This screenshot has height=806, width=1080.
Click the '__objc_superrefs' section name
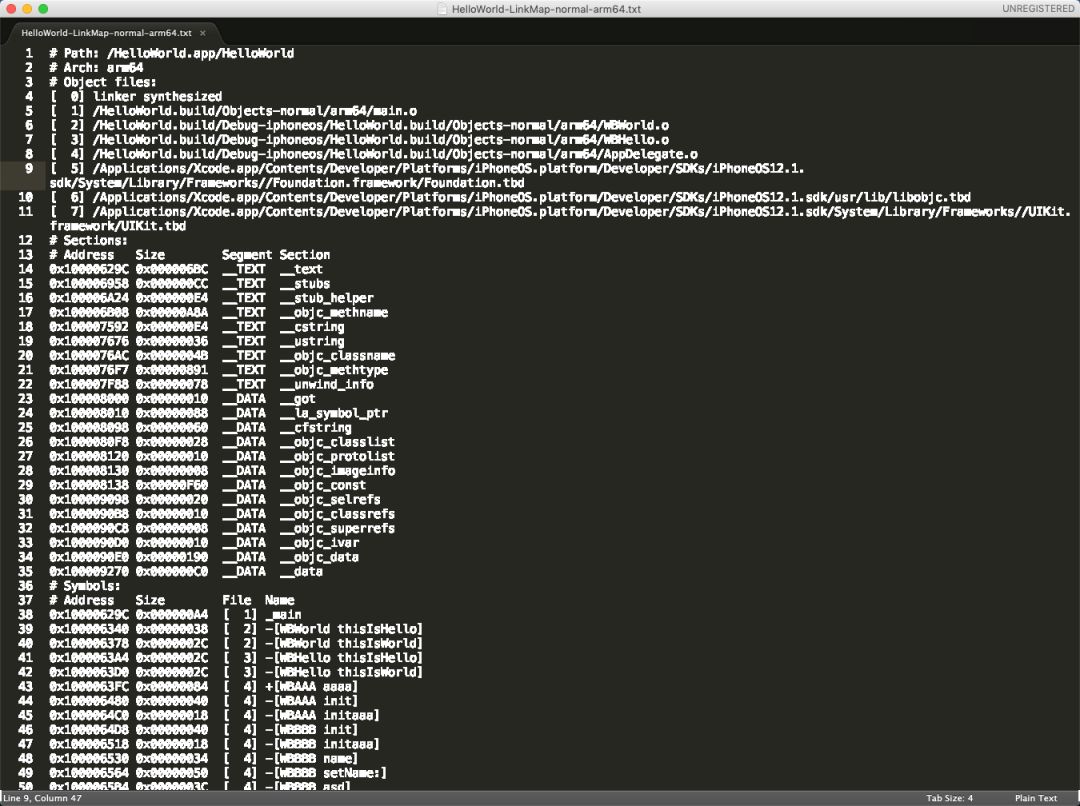pos(338,530)
